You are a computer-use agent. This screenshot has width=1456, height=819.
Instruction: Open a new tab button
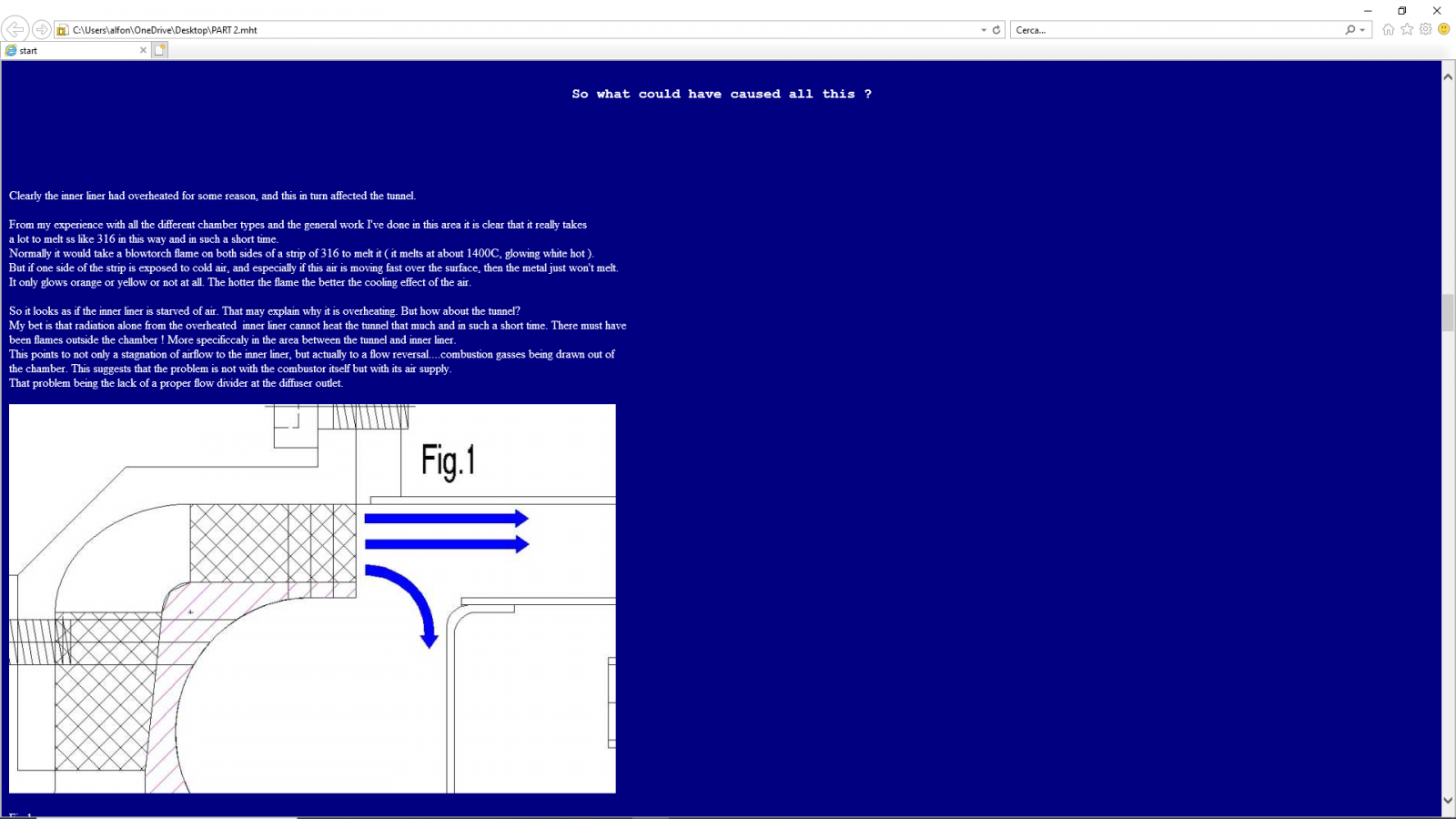(160, 50)
